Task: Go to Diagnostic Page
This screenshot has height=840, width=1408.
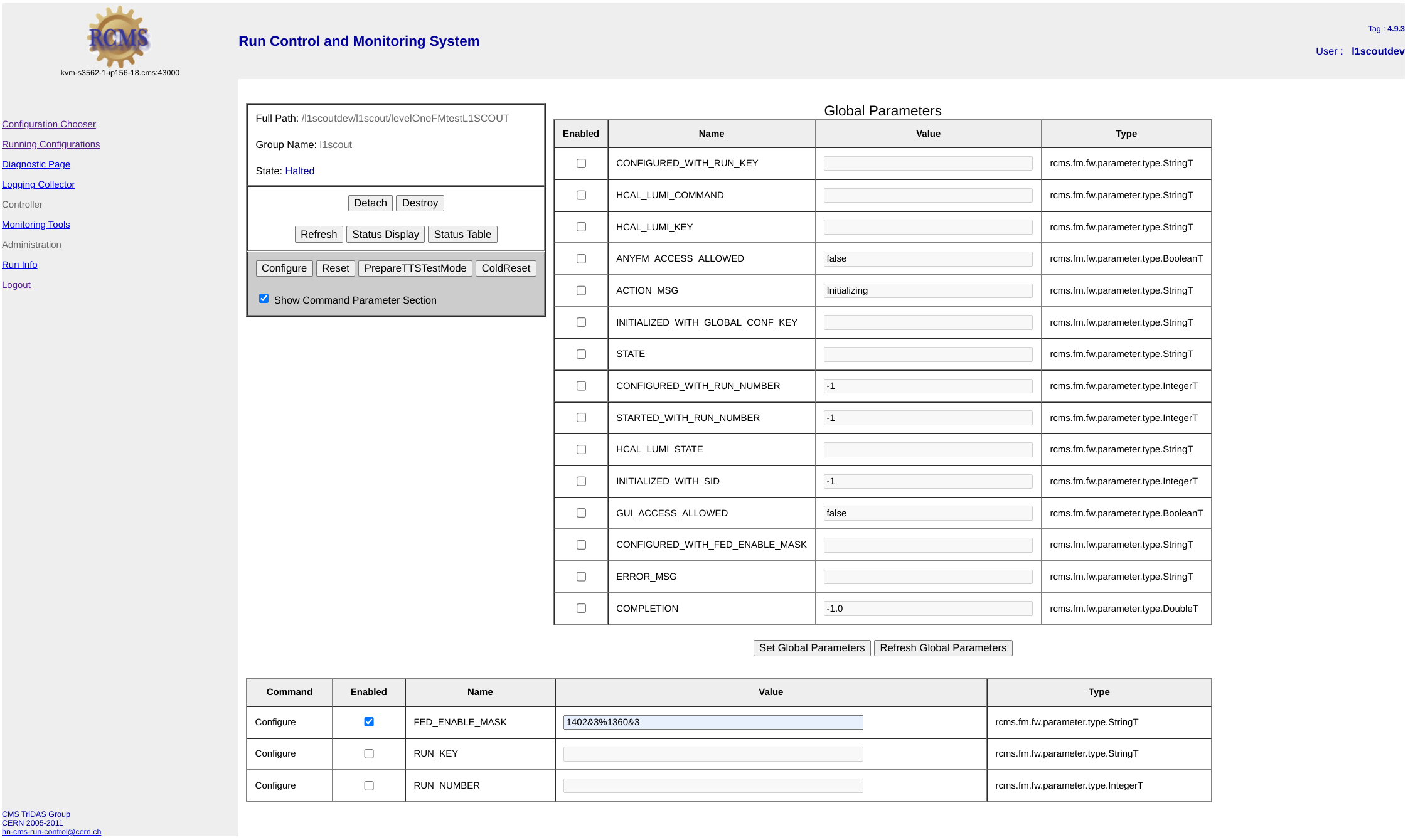Action: click(36, 164)
